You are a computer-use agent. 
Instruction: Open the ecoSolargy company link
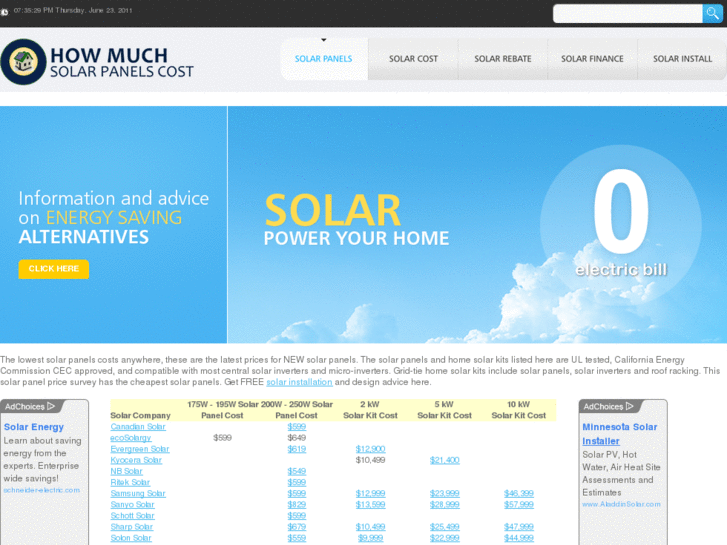tap(131, 438)
